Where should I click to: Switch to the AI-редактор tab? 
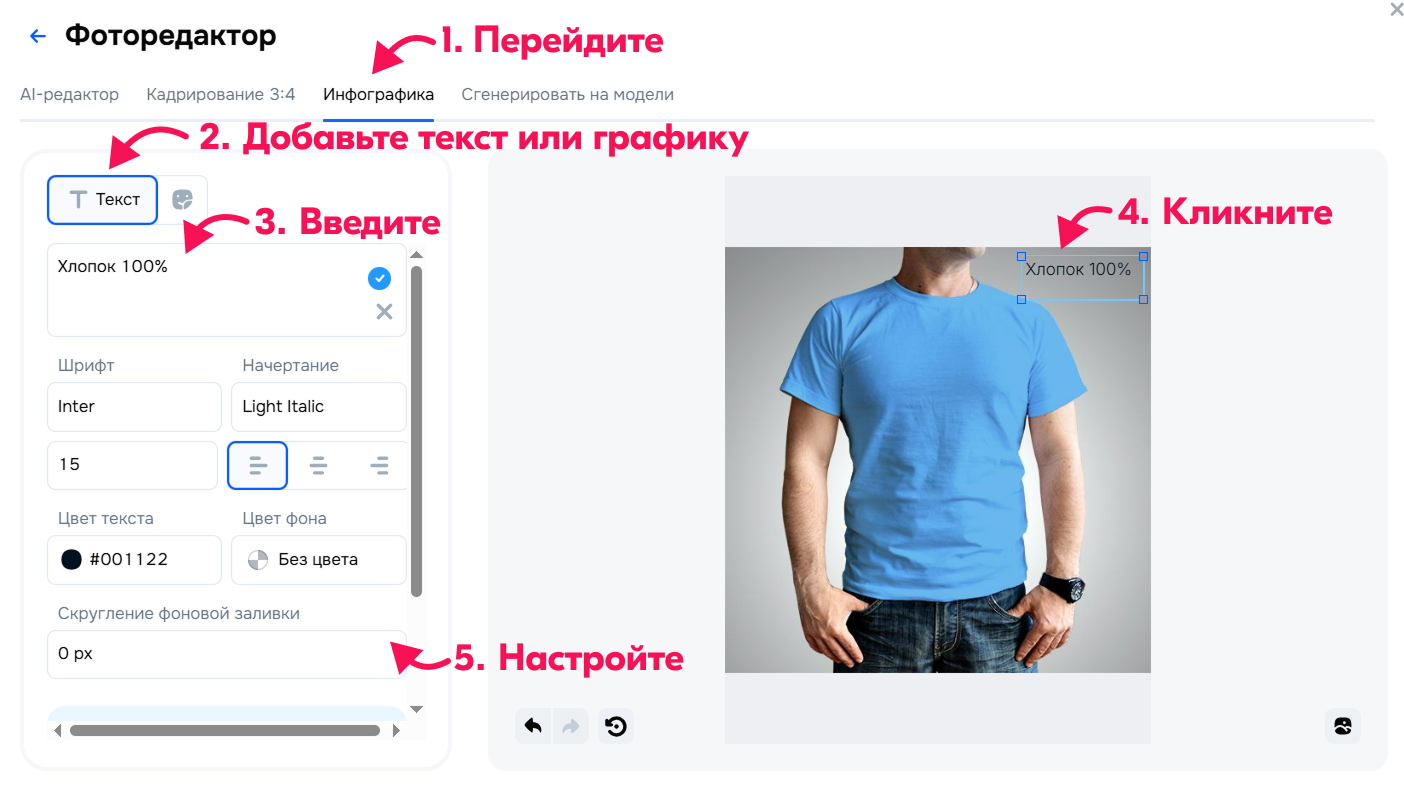pos(70,95)
